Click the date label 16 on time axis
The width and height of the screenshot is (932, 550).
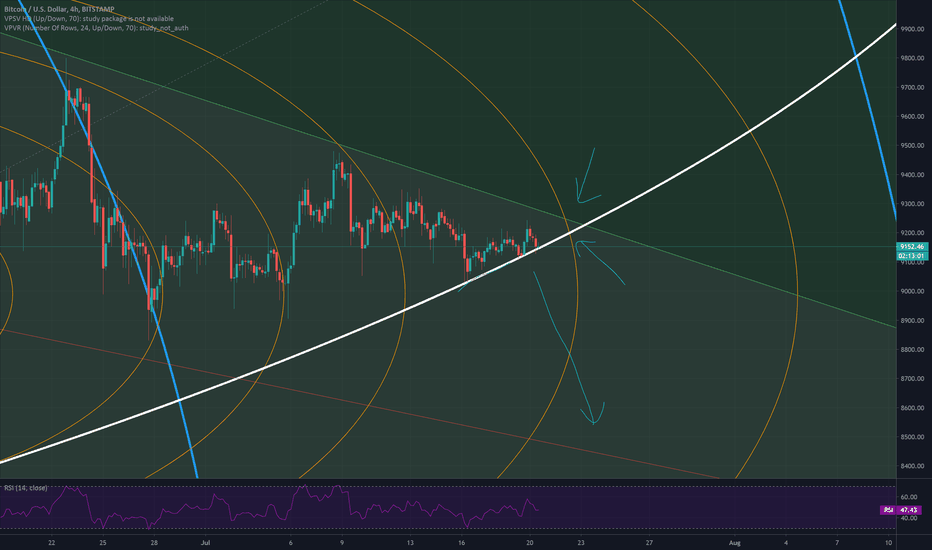pyautogui.click(x=462, y=543)
